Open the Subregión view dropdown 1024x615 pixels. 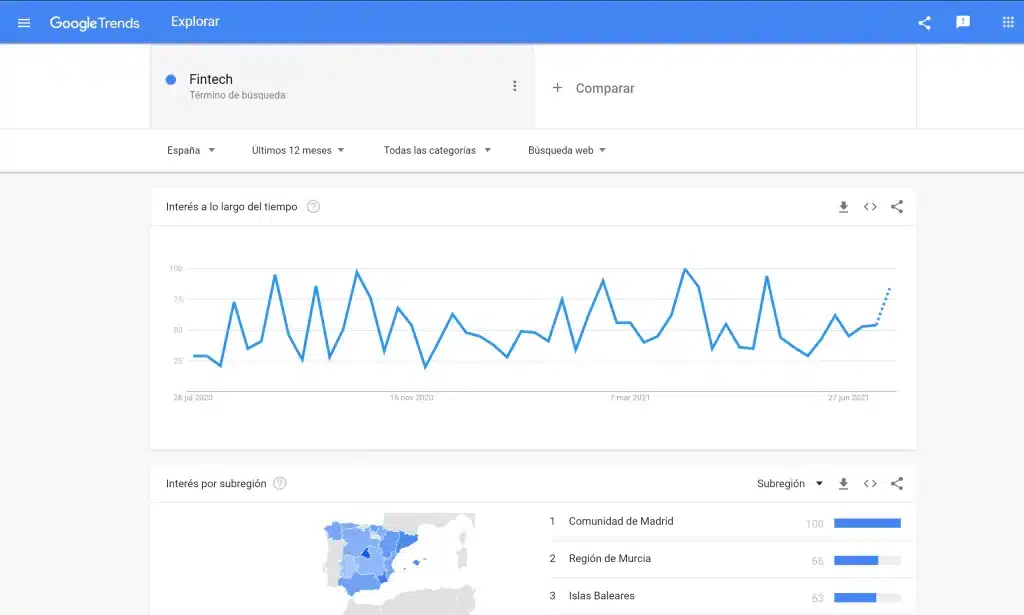789,483
